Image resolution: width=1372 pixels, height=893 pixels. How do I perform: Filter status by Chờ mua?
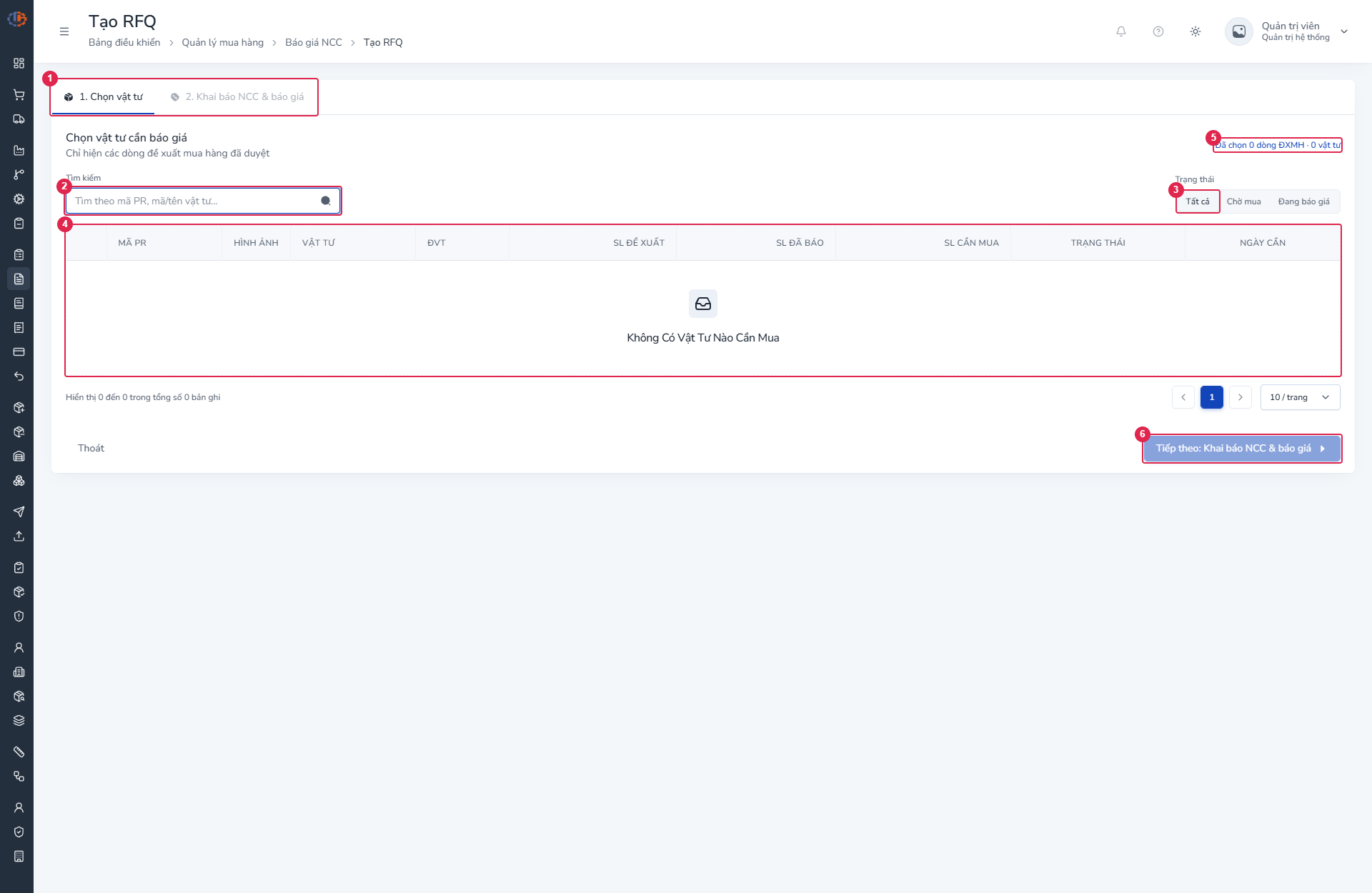(1243, 201)
